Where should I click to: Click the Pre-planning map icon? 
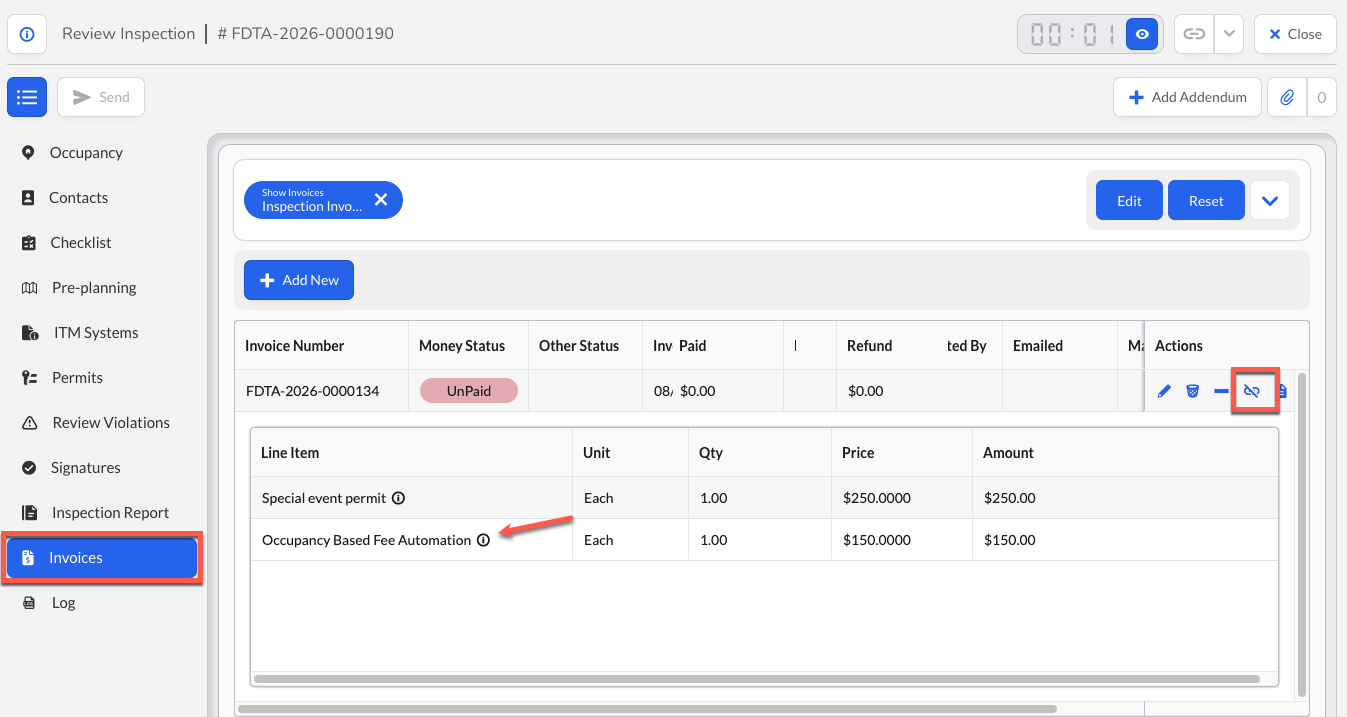[29, 287]
